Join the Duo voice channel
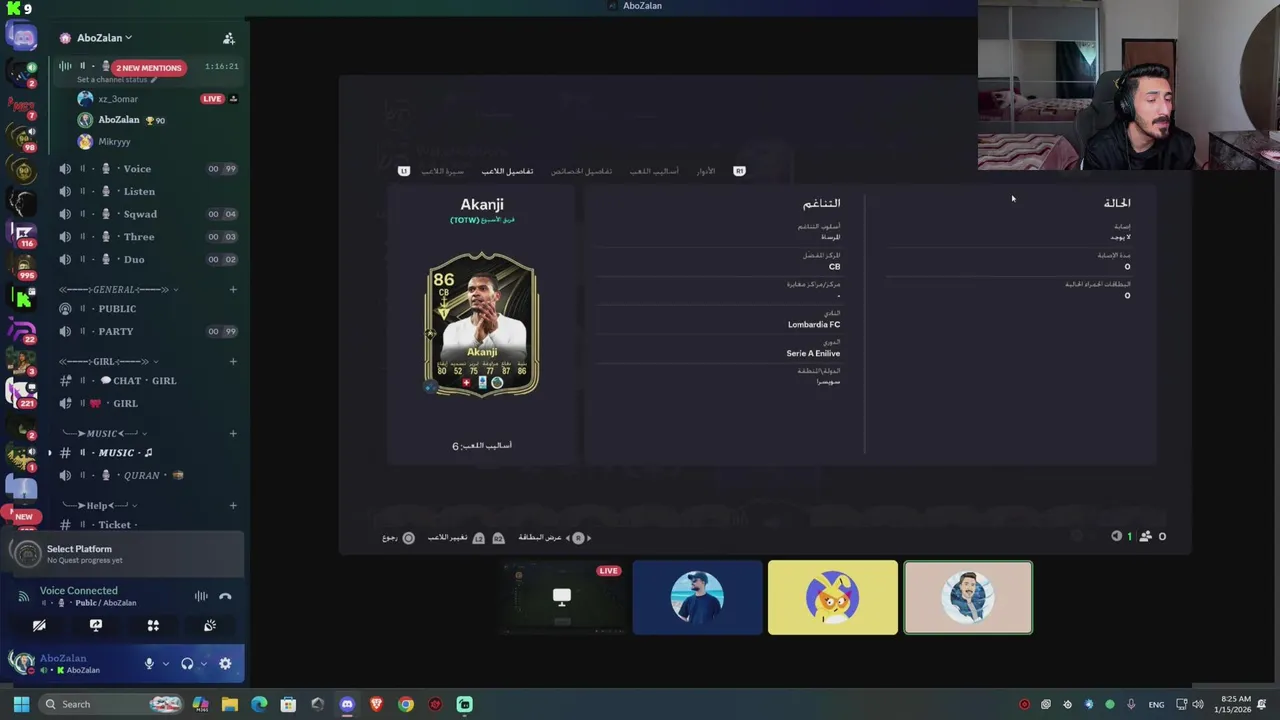The width and height of the screenshot is (1280, 720). pos(147,259)
